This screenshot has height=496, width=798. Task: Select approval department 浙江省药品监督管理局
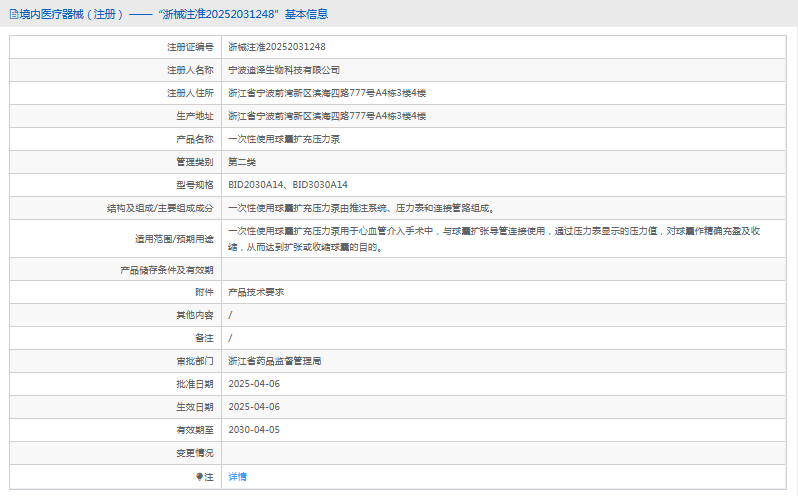click(275, 361)
